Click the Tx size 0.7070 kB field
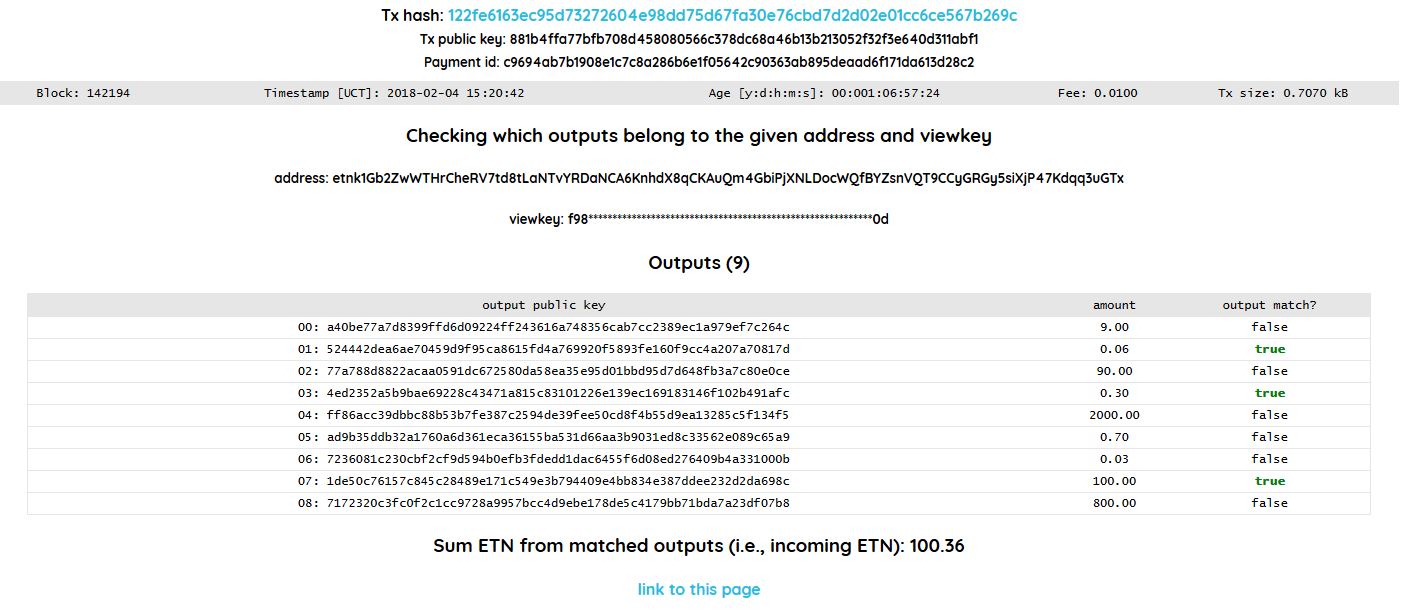 [x=1282, y=93]
